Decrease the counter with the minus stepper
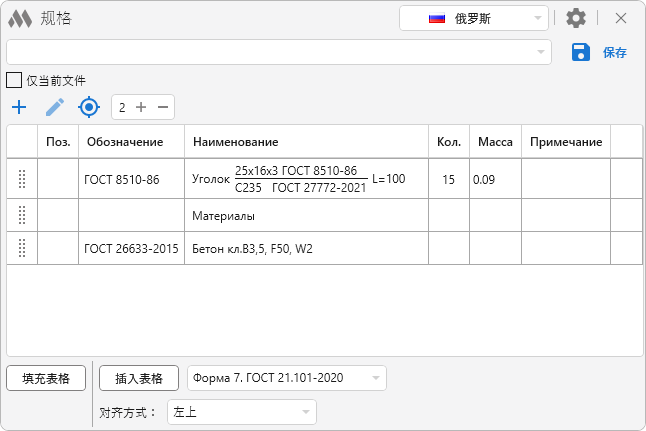This screenshot has height=431, width=646. click(163, 107)
